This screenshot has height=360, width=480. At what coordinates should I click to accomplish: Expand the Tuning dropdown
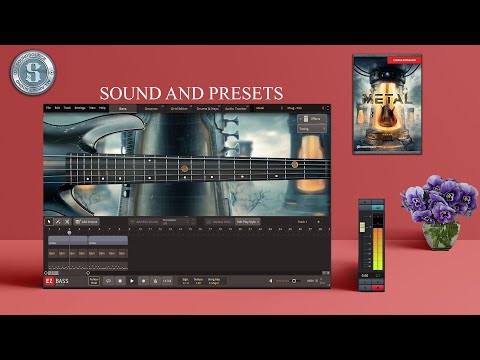(312, 129)
